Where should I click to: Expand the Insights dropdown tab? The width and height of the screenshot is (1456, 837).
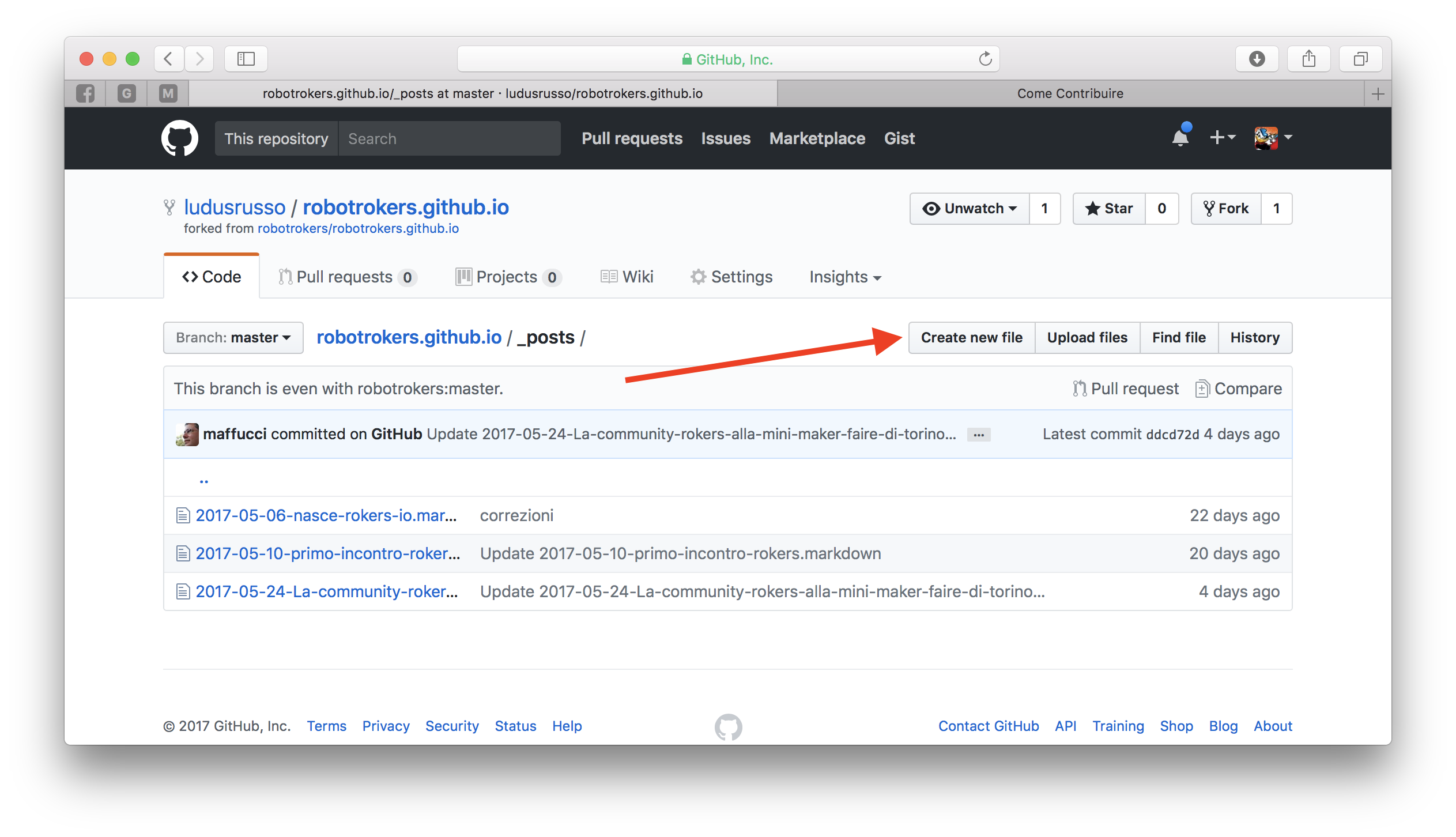point(844,277)
